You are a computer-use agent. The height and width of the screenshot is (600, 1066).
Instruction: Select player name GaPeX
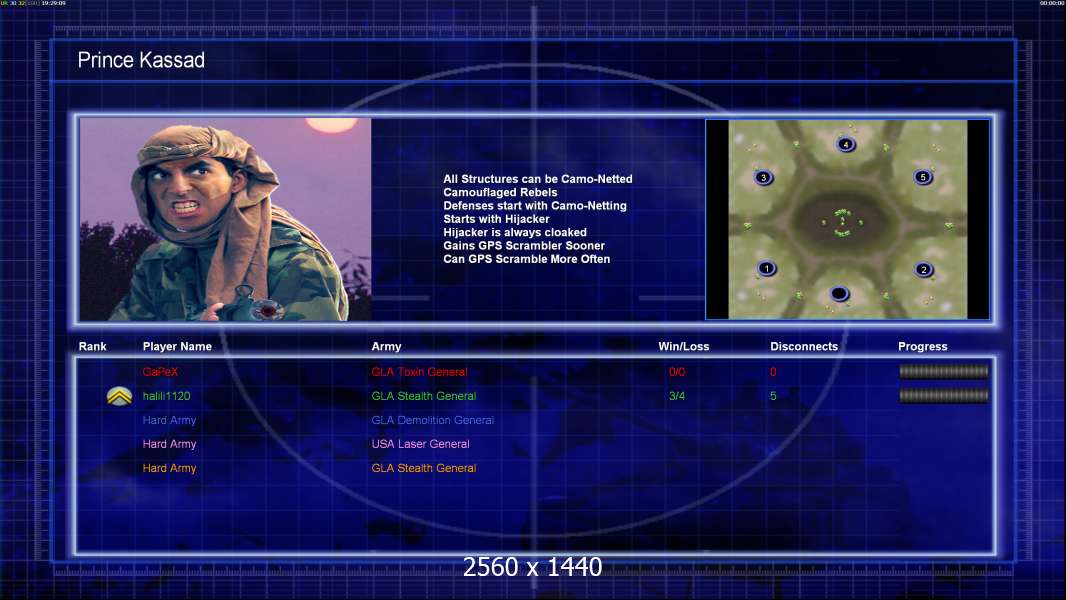click(x=160, y=372)
